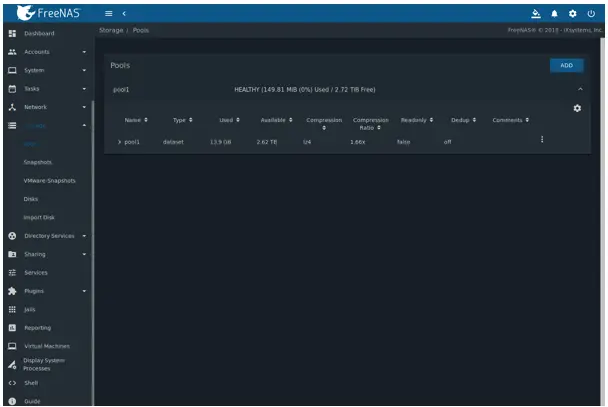Expand the Network menu arrow

[84, 107]
